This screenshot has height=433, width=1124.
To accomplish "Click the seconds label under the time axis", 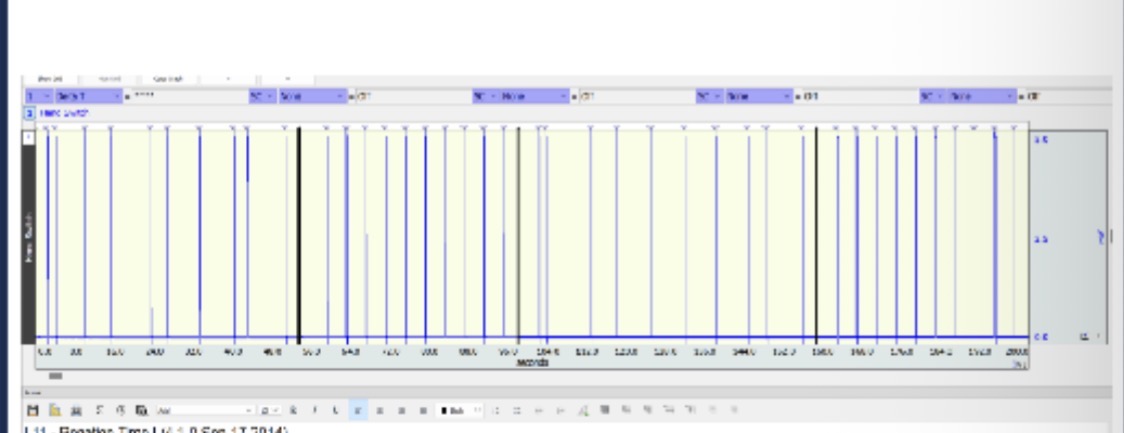I will 532,362.
